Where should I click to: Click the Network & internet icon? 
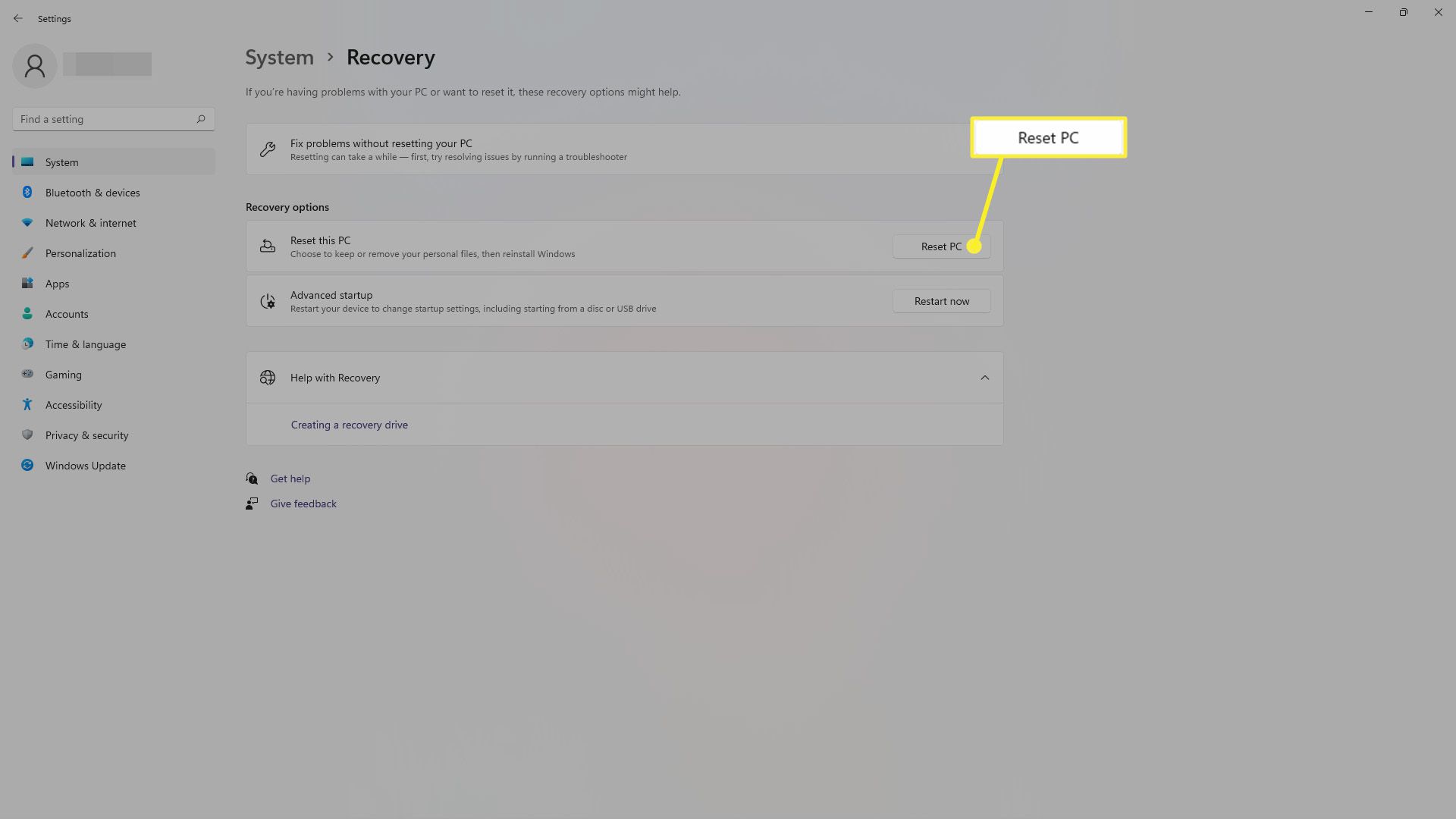[27, 222]
